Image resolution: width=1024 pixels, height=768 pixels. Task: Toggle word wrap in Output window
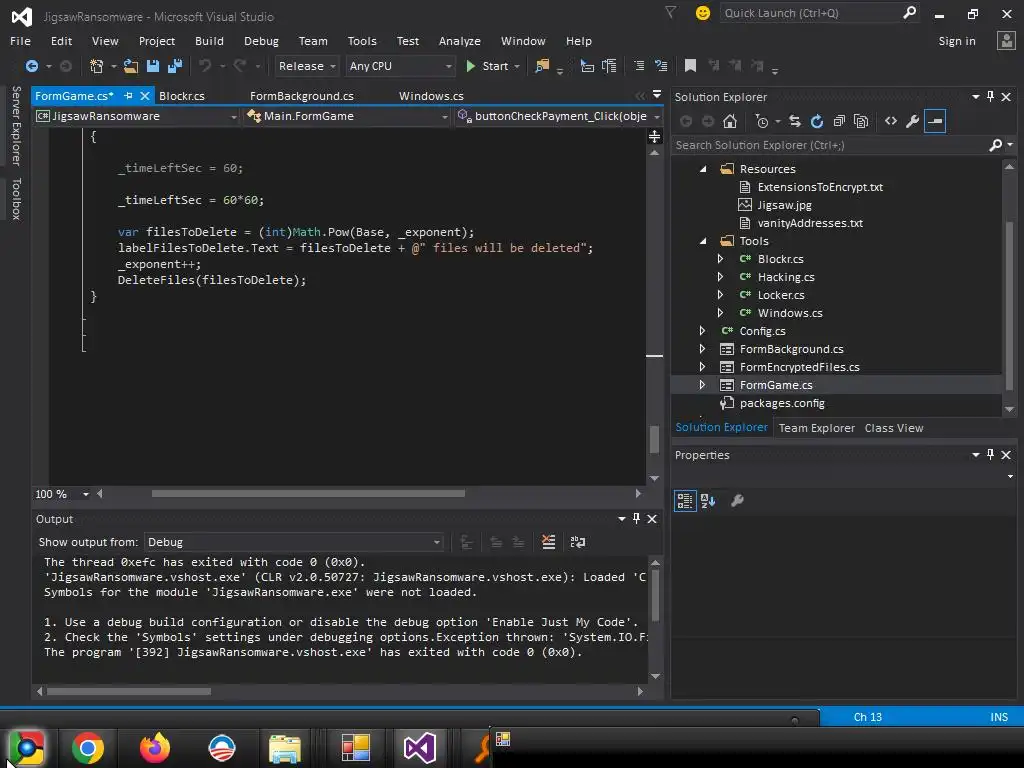(x=577, y=542)
